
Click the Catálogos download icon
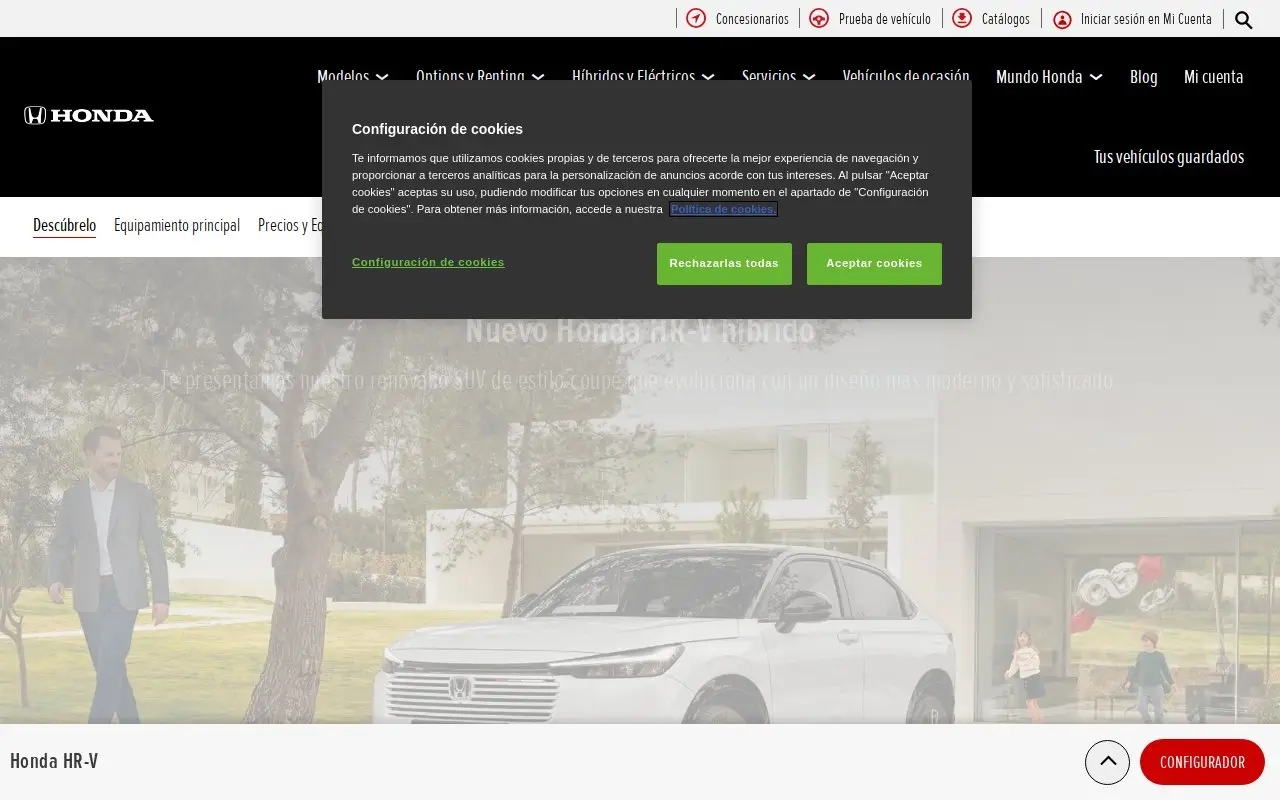[962, 18]
